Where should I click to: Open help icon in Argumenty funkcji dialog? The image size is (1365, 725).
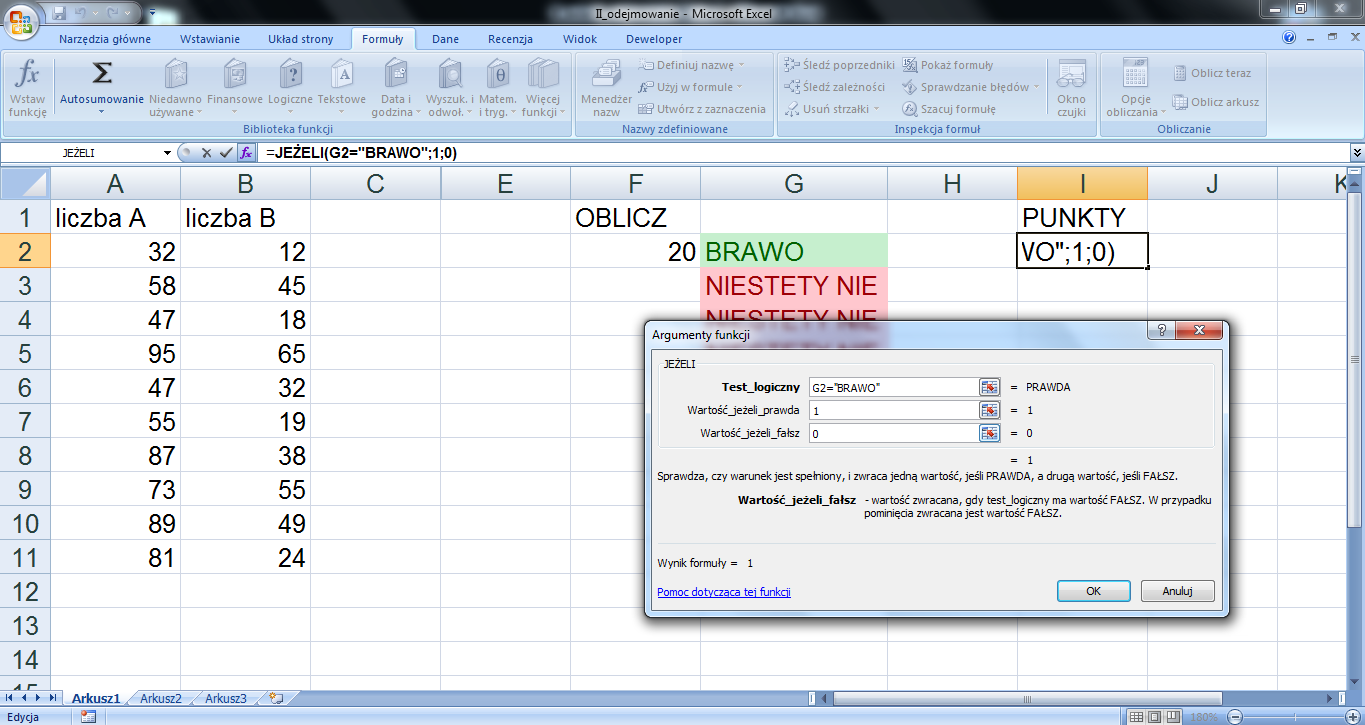(x=1162, y=331)
